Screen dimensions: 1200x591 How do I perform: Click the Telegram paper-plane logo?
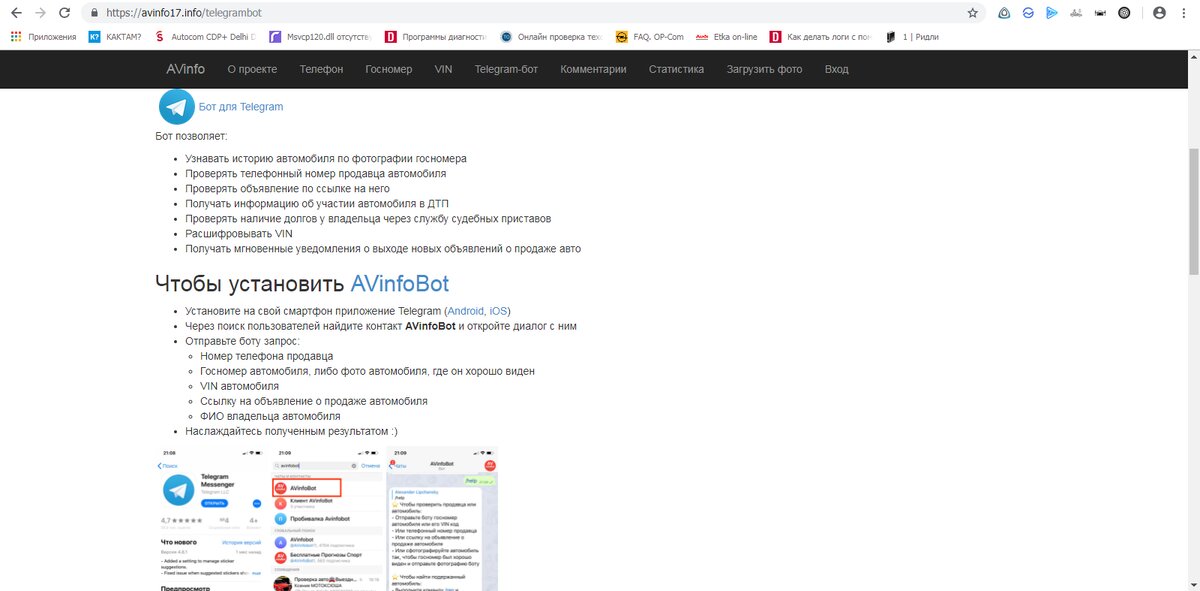(177, 106)
